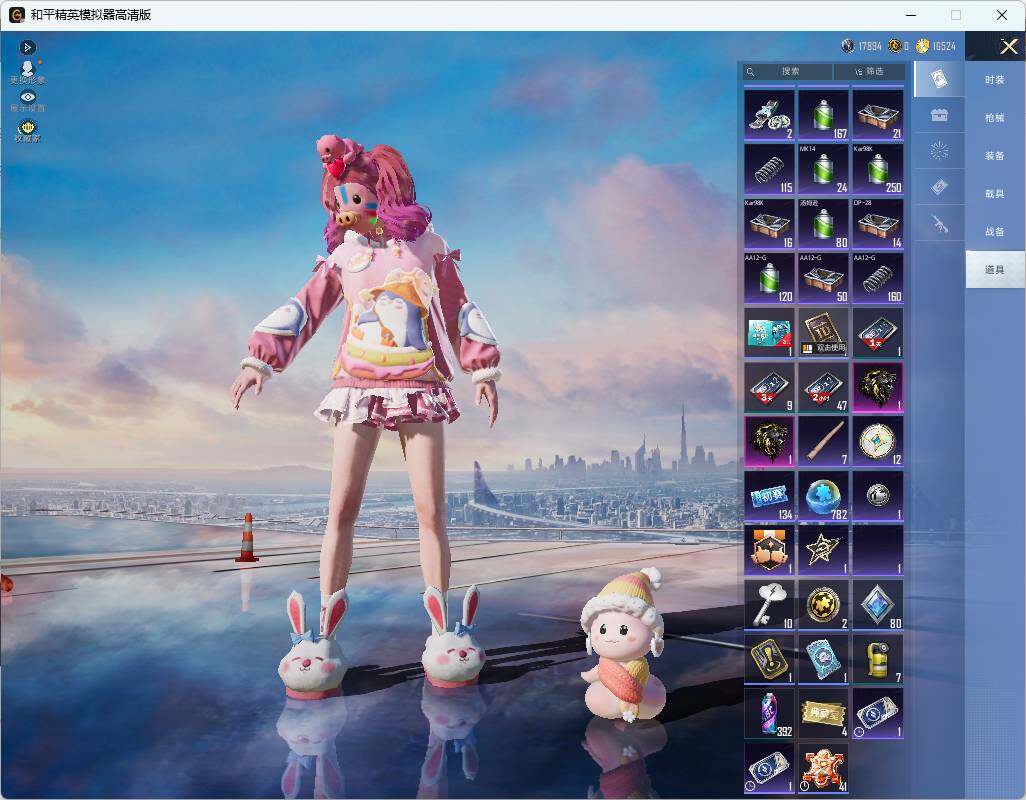Select the ticket sub-category icon
The image size is (1026, 800).
pos(939,188)
